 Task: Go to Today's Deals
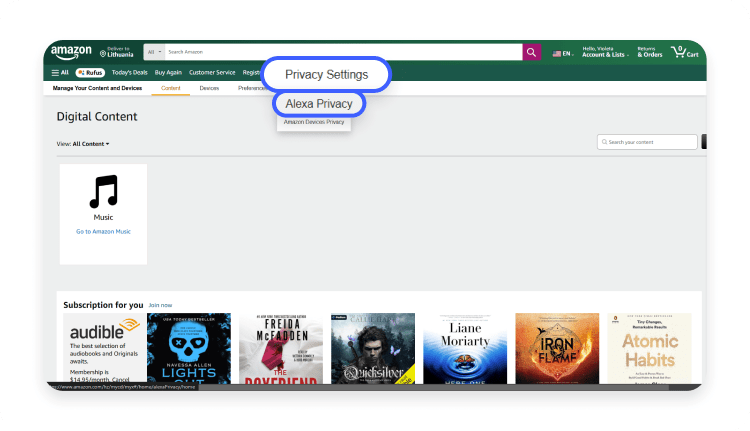(130, 73)
